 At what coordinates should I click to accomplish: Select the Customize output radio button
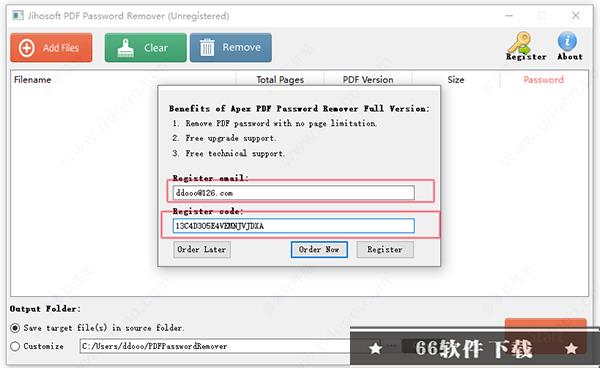pos(15,346)
